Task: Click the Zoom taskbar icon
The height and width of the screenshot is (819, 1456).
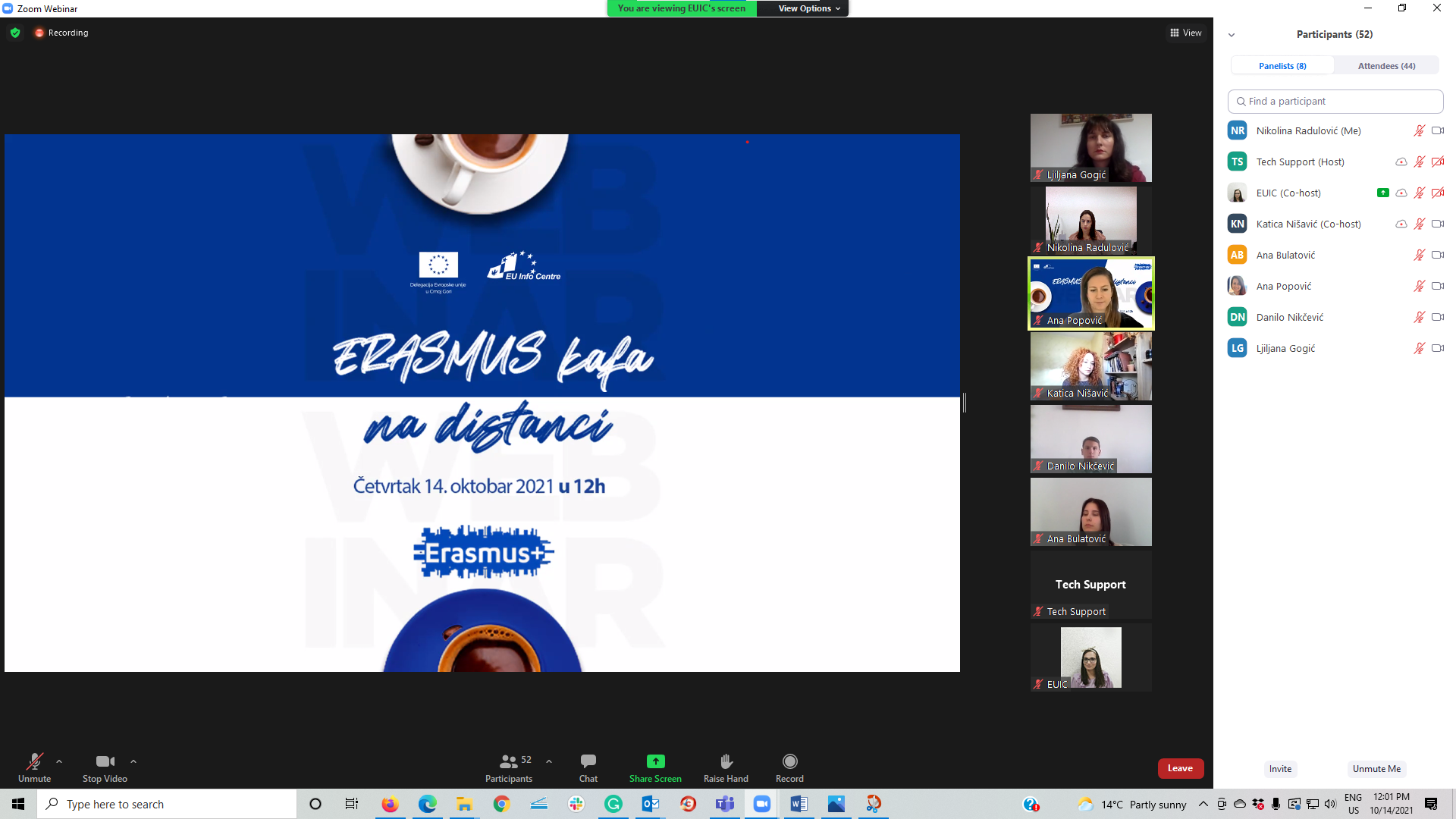Action: 762,804
